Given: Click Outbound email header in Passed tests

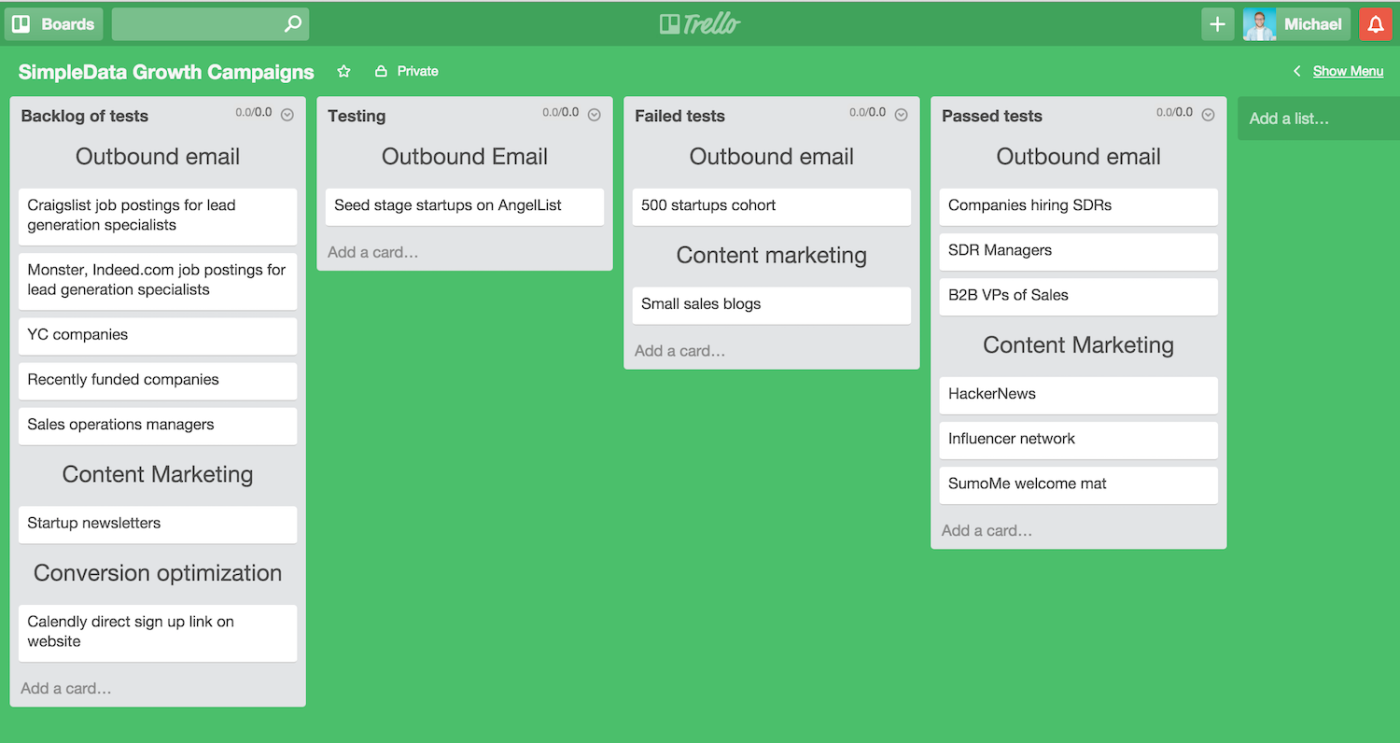Looking at the screenshot, I should pyautogui.click(x=1079, y=156).
